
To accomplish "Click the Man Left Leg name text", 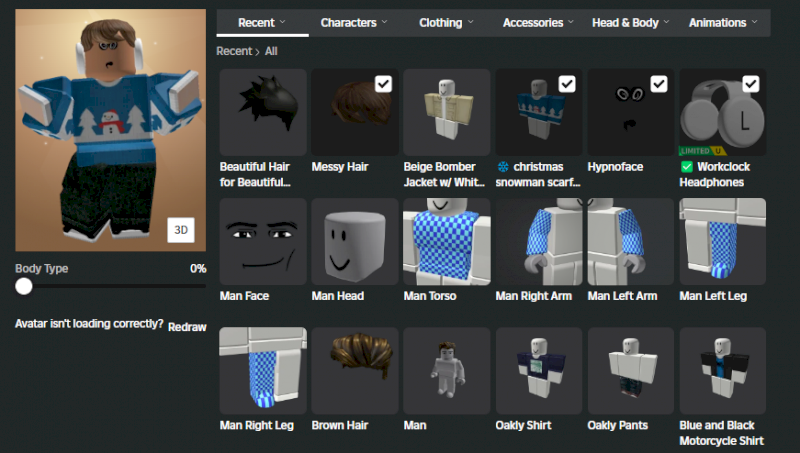I will click(x=713, y=296).
